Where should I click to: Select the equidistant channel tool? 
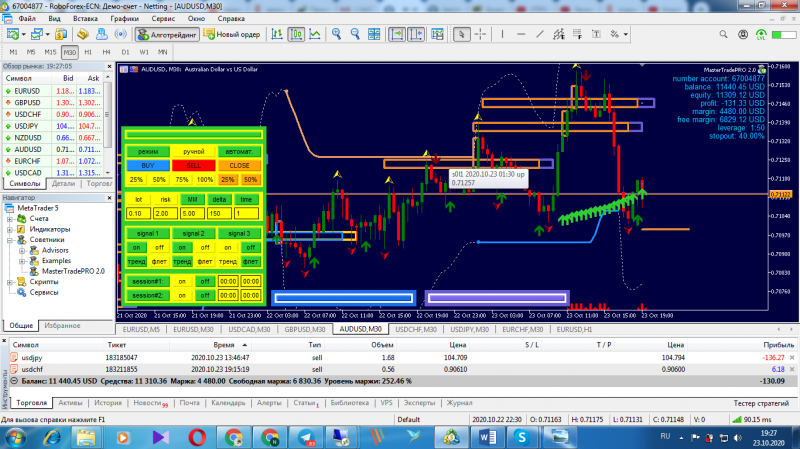pyautogui.click(x=559, y=34)
